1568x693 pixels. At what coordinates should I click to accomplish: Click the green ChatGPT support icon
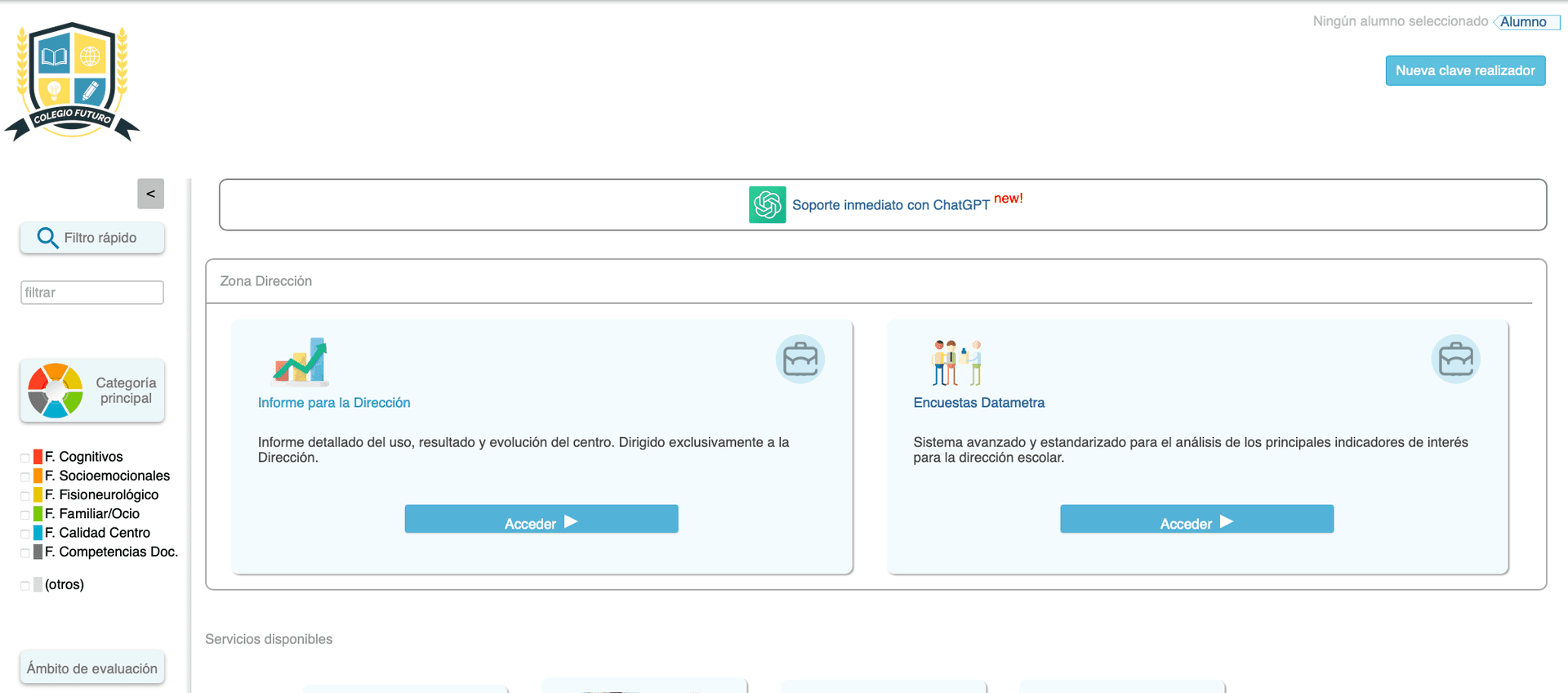click(x=767, y=204)
